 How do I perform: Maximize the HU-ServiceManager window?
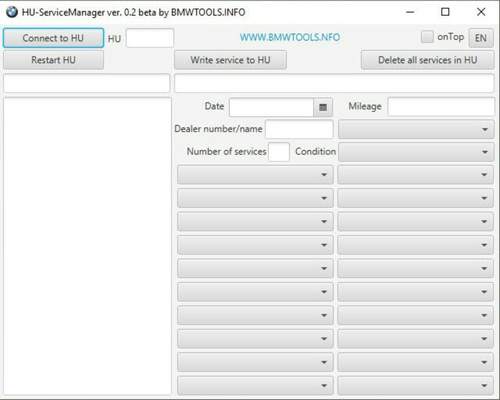445,12
